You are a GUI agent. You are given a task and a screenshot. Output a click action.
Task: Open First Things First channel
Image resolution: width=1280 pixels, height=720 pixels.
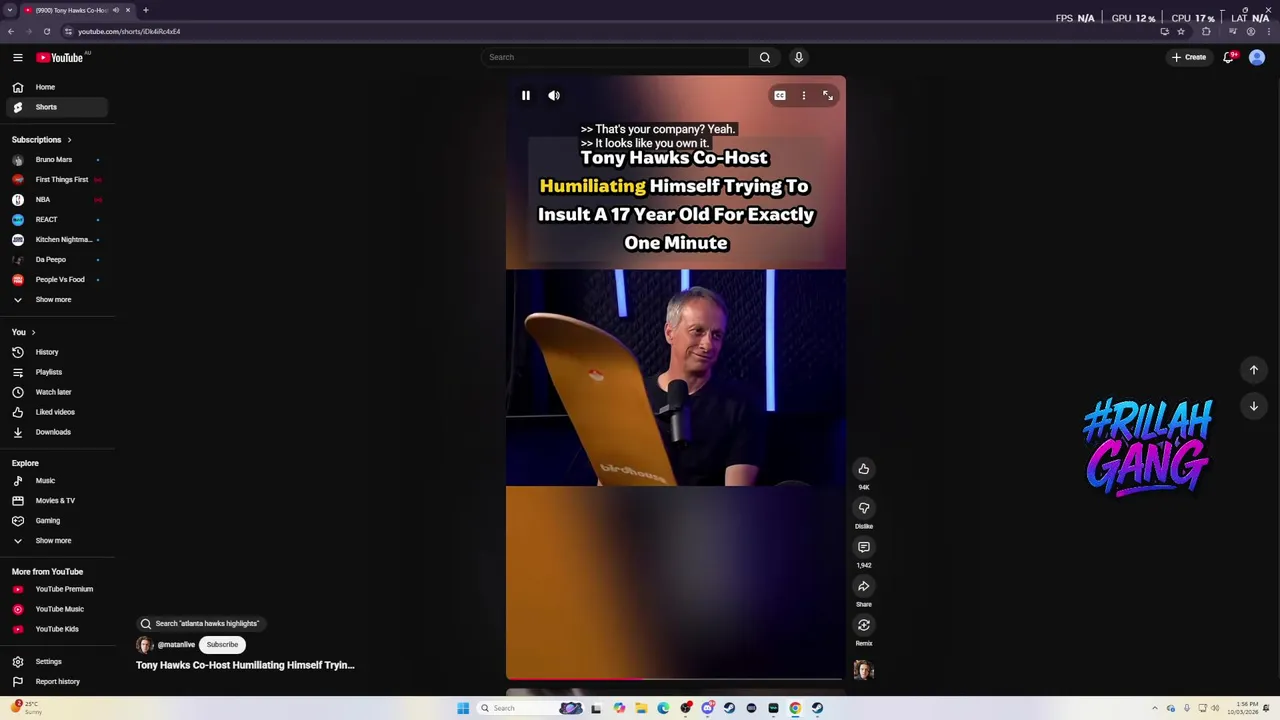(x=57, y=180)
